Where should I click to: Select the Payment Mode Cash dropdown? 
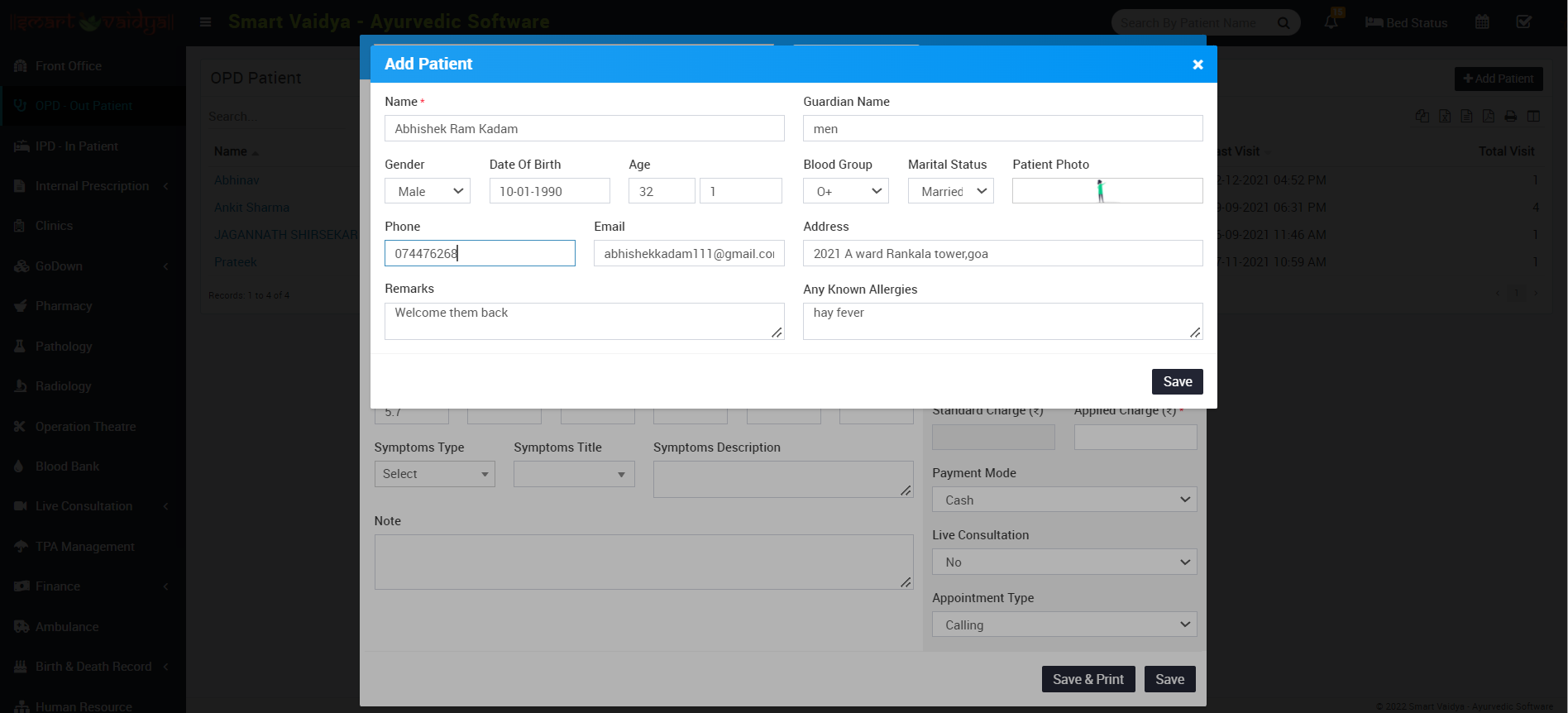(1064, 500)
